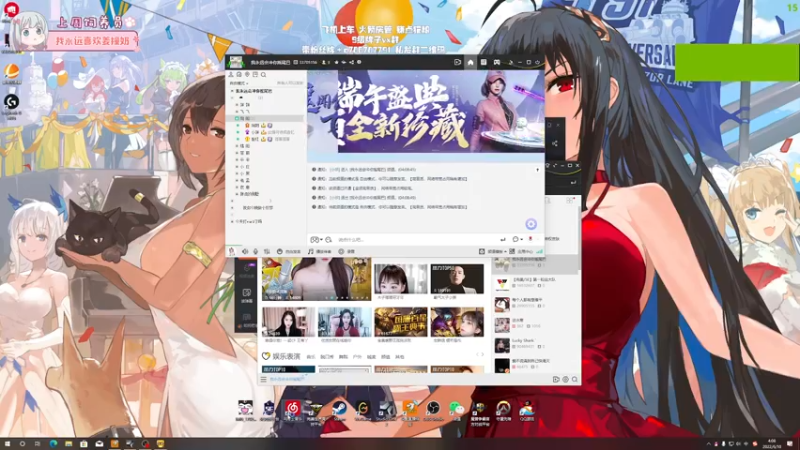The width and height of the screenshot is (800, 450).
Task: Go to the next page of 娱乐表演
Action: point(482,355)
